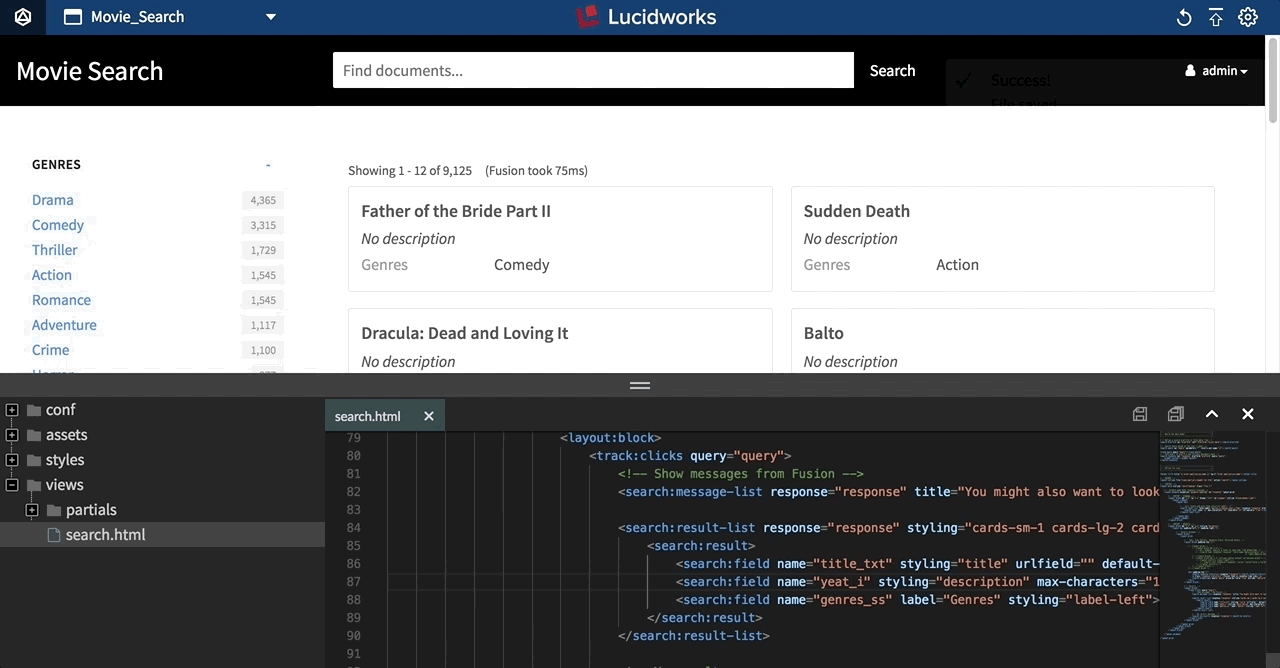Collapse the Genres facet section
Viewport: 1280px width, 668px height.
[x=268, y=165]
